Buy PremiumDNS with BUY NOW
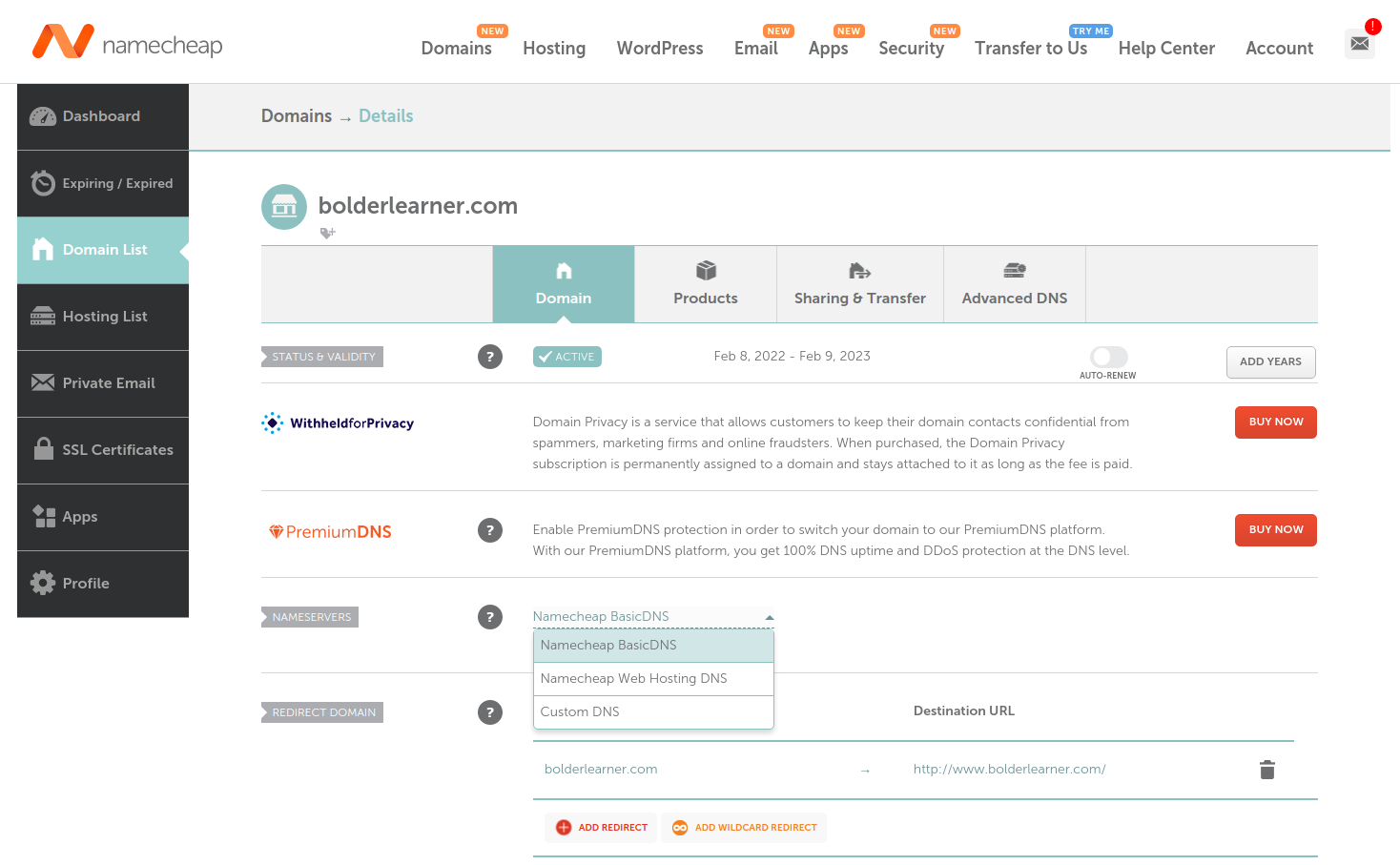 click(1276, 530)
